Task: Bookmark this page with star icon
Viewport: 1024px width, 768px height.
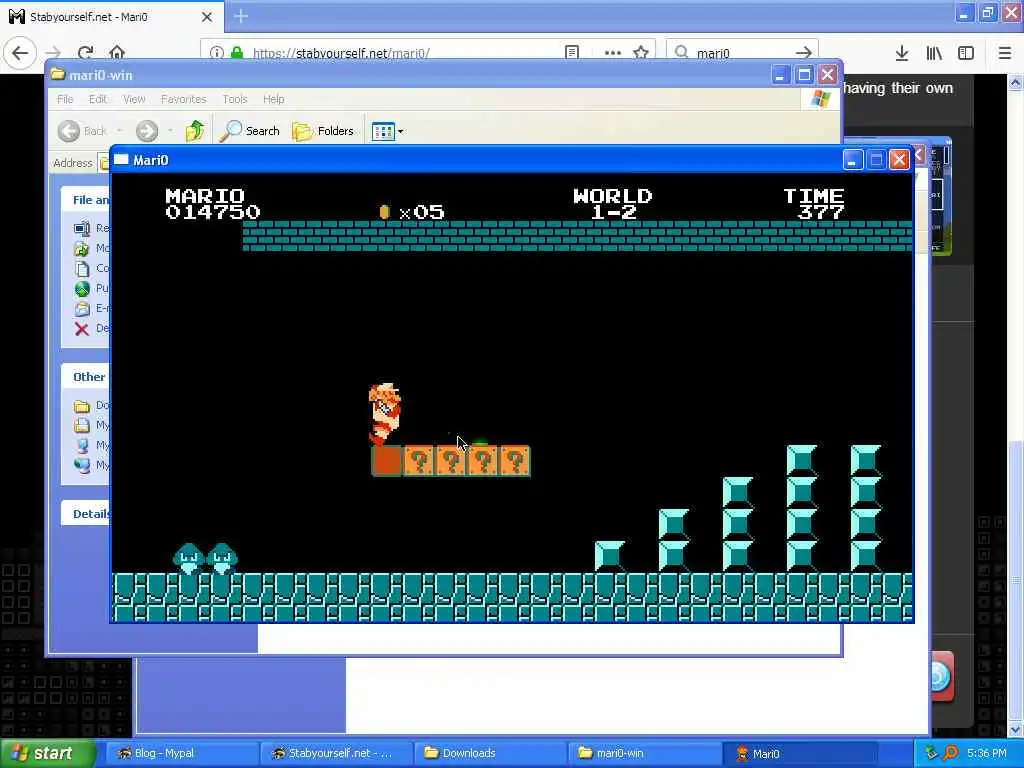Action: point(641,52)
